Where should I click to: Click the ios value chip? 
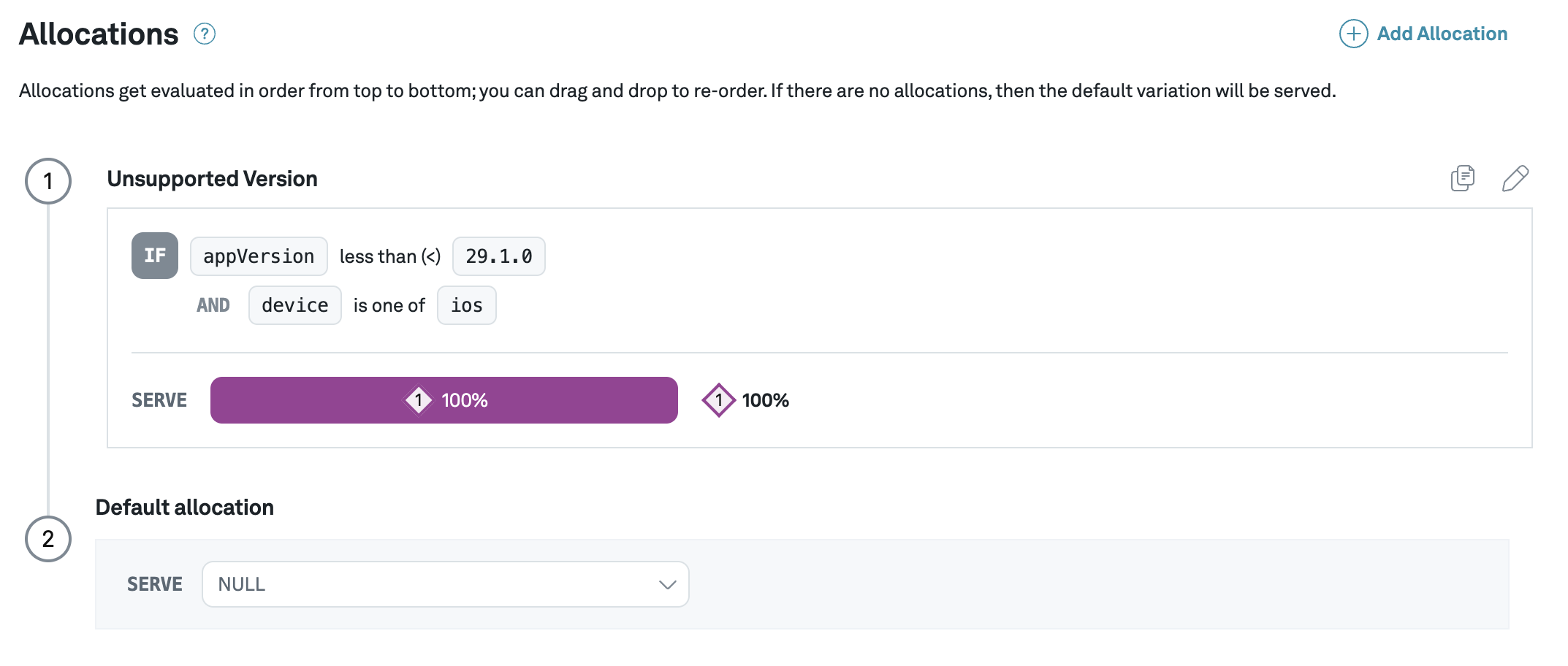tap(466, 305)
